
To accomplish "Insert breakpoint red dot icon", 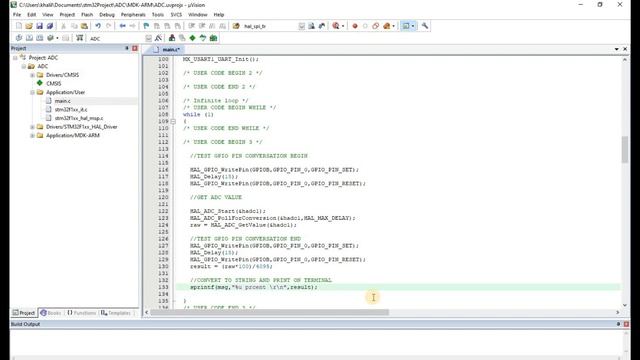I will pos(355,26).
